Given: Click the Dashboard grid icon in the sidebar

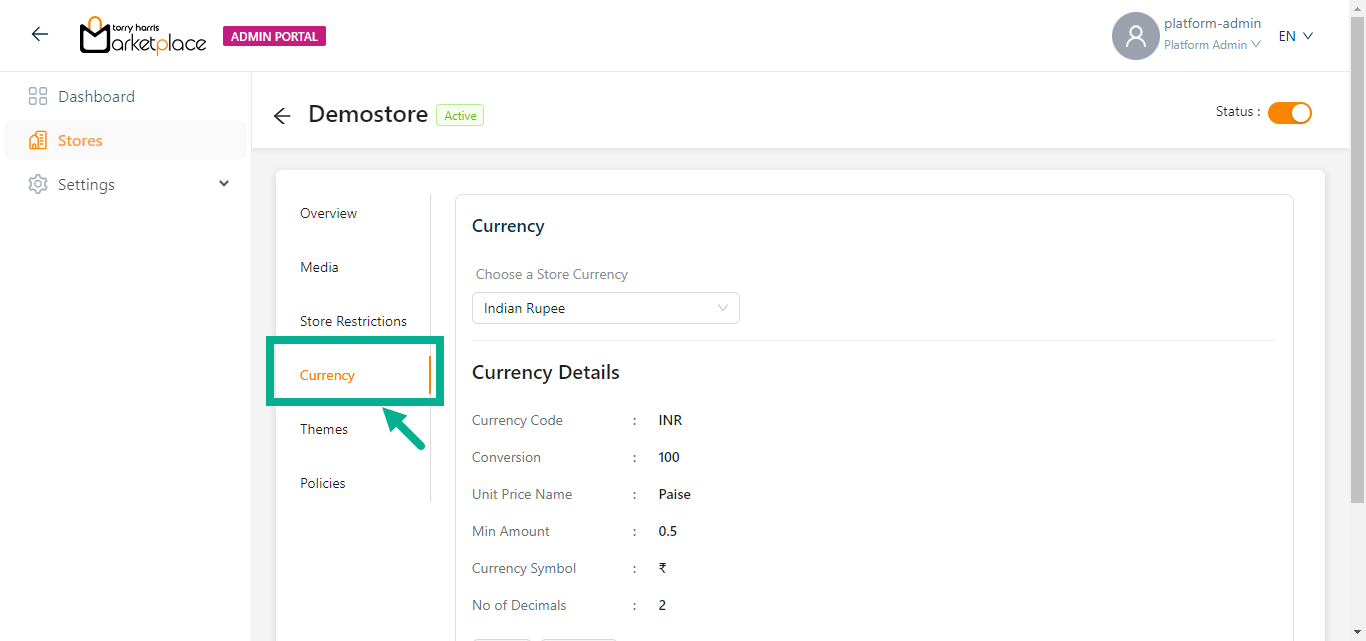Looking at the screenshot, I should coord(38,97).
